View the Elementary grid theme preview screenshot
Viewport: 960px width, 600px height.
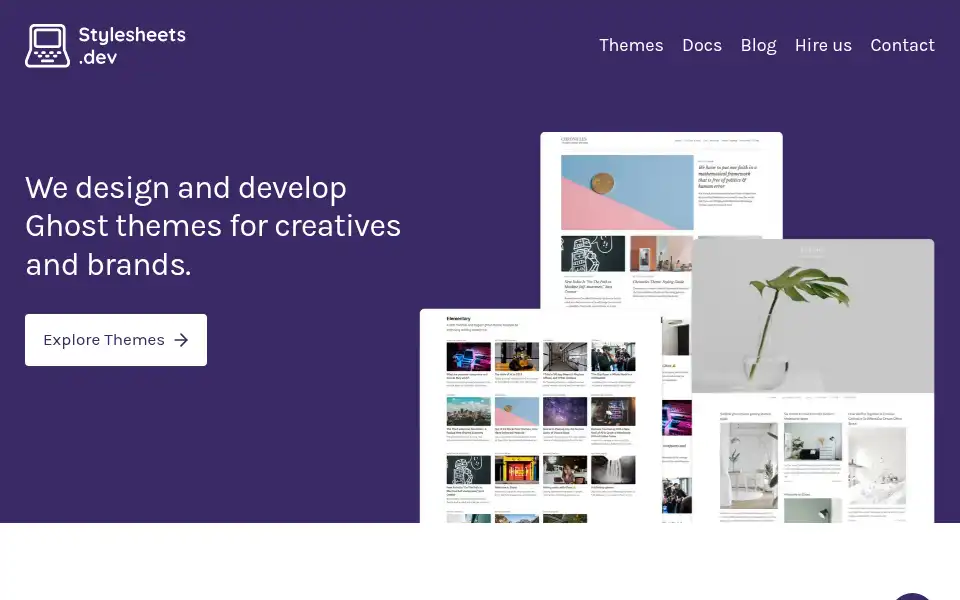tap(541, 416)
